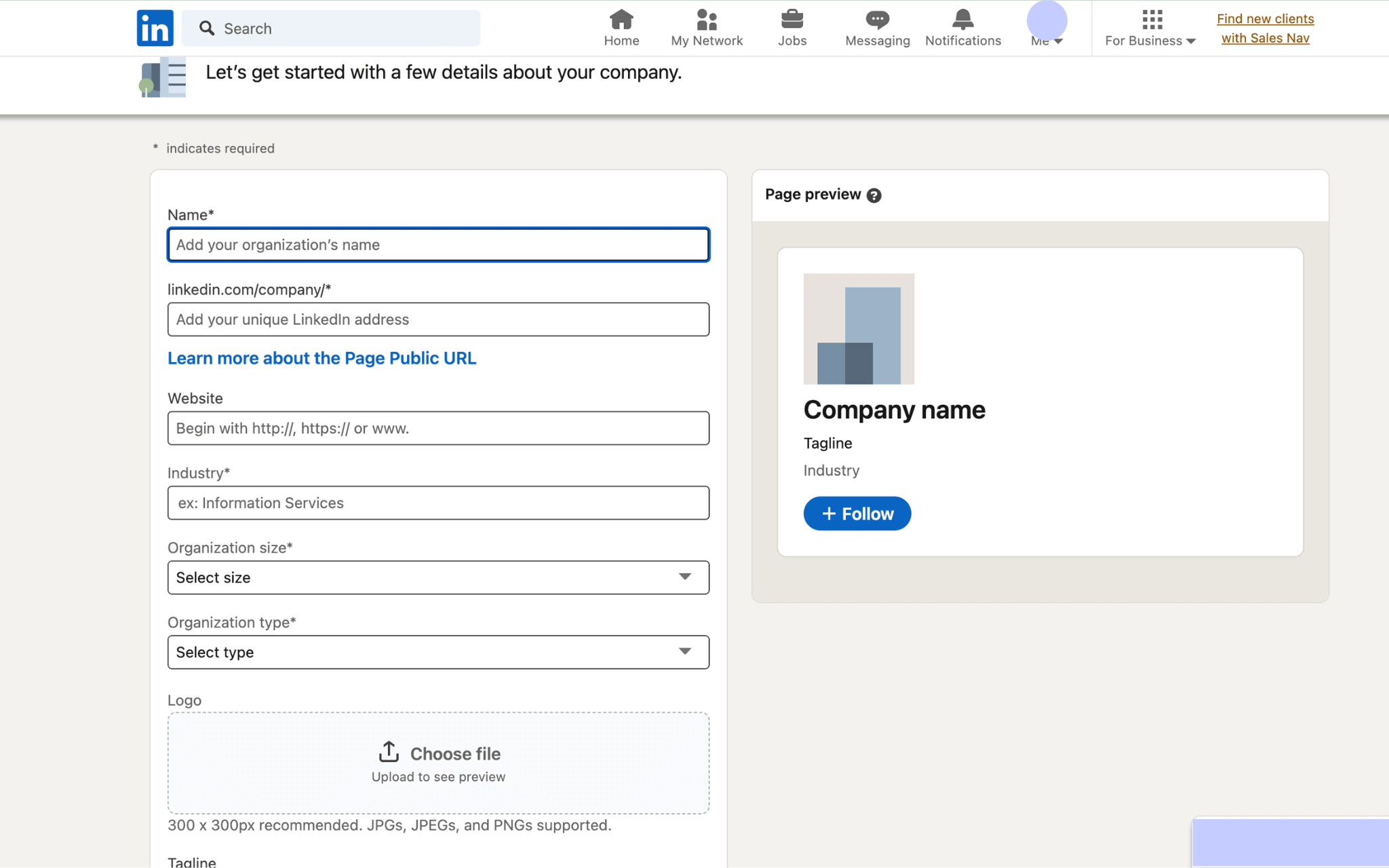Click the company building illustration icon

(163, 78)
